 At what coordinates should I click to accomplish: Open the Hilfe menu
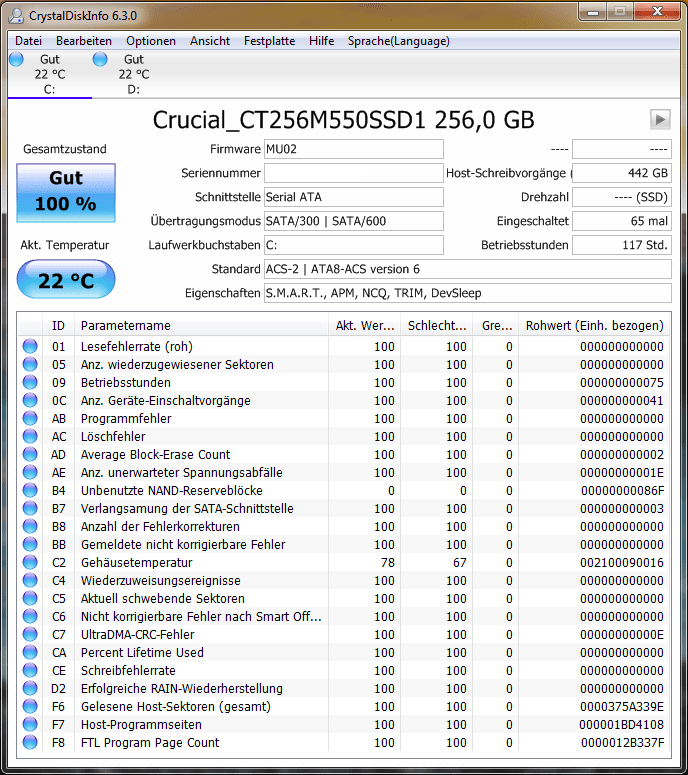[321, 41]
